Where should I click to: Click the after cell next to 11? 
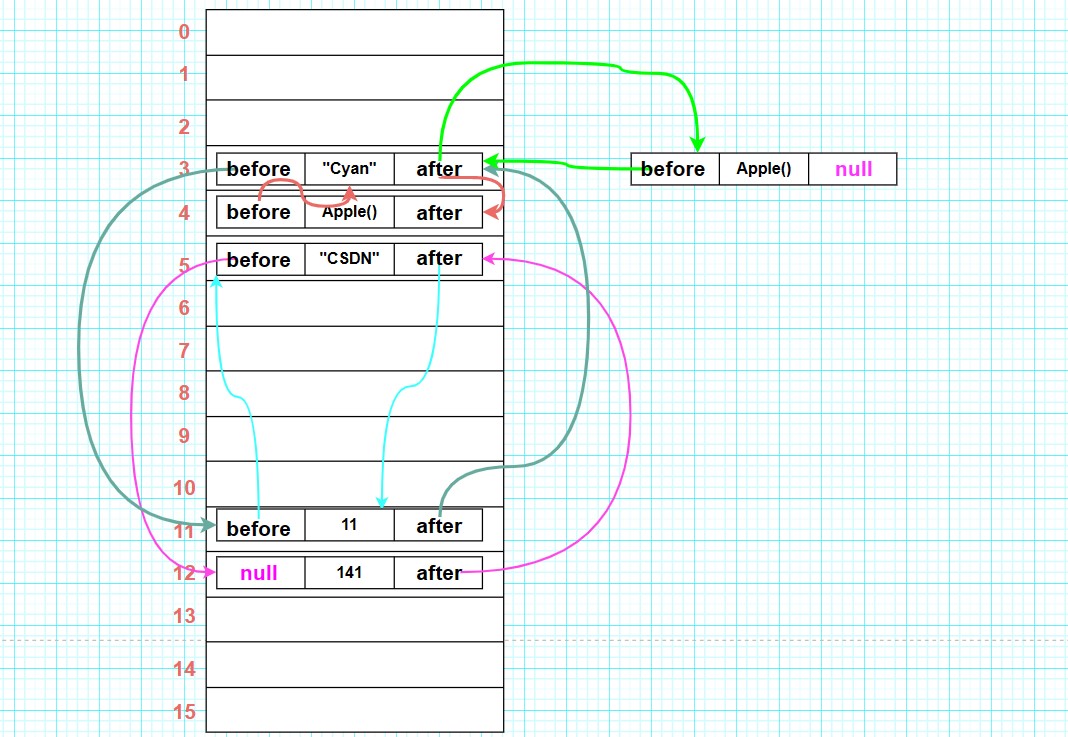coord(438,524)
